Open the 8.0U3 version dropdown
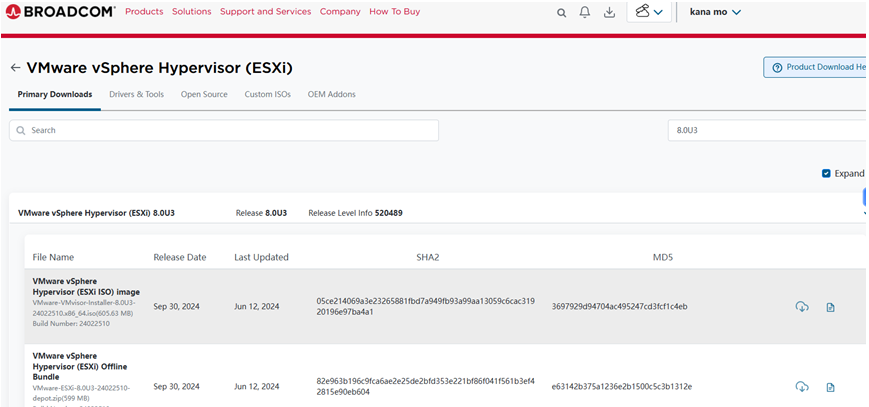869x407 pixels. coord(768,130)
